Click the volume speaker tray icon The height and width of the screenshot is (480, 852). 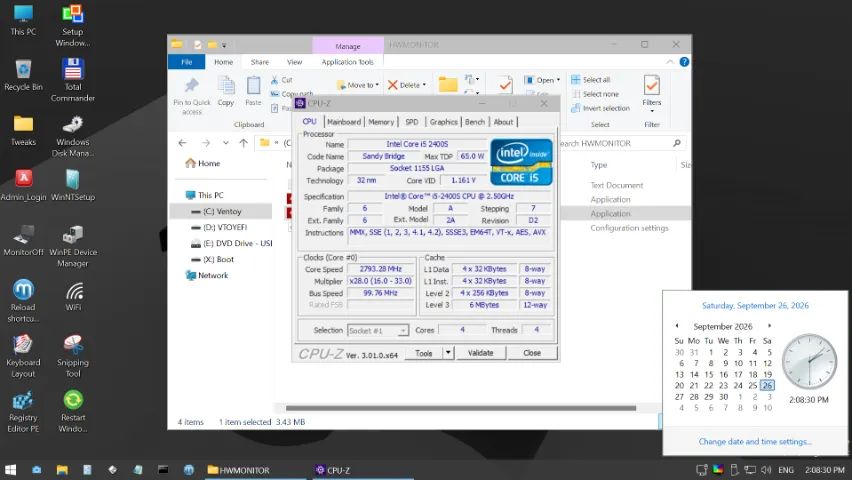click(766, 470)
